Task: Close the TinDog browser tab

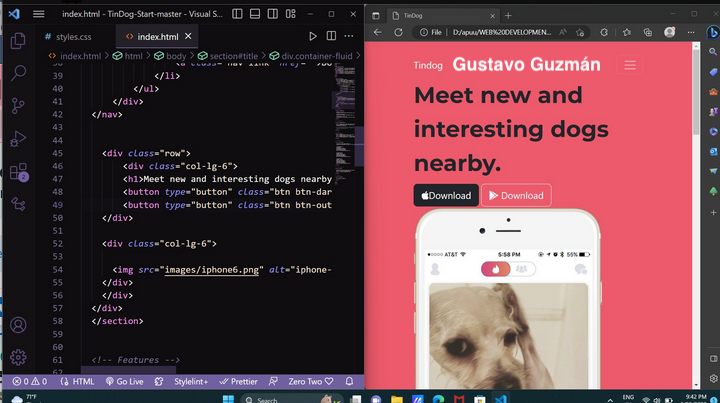Action: pyautogui.click(x=492, y=16)
